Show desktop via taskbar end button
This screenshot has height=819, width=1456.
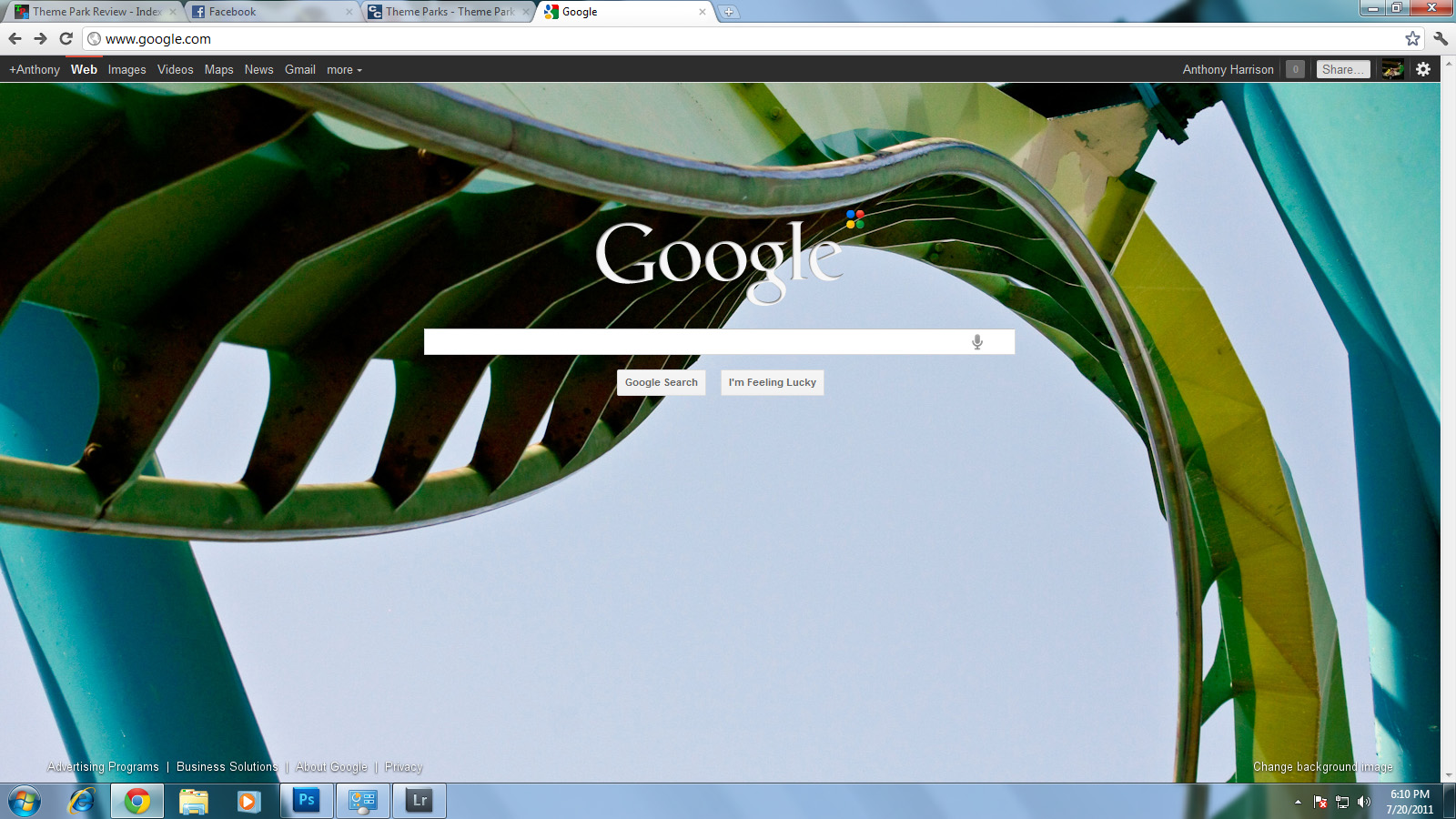point(1449,802)
